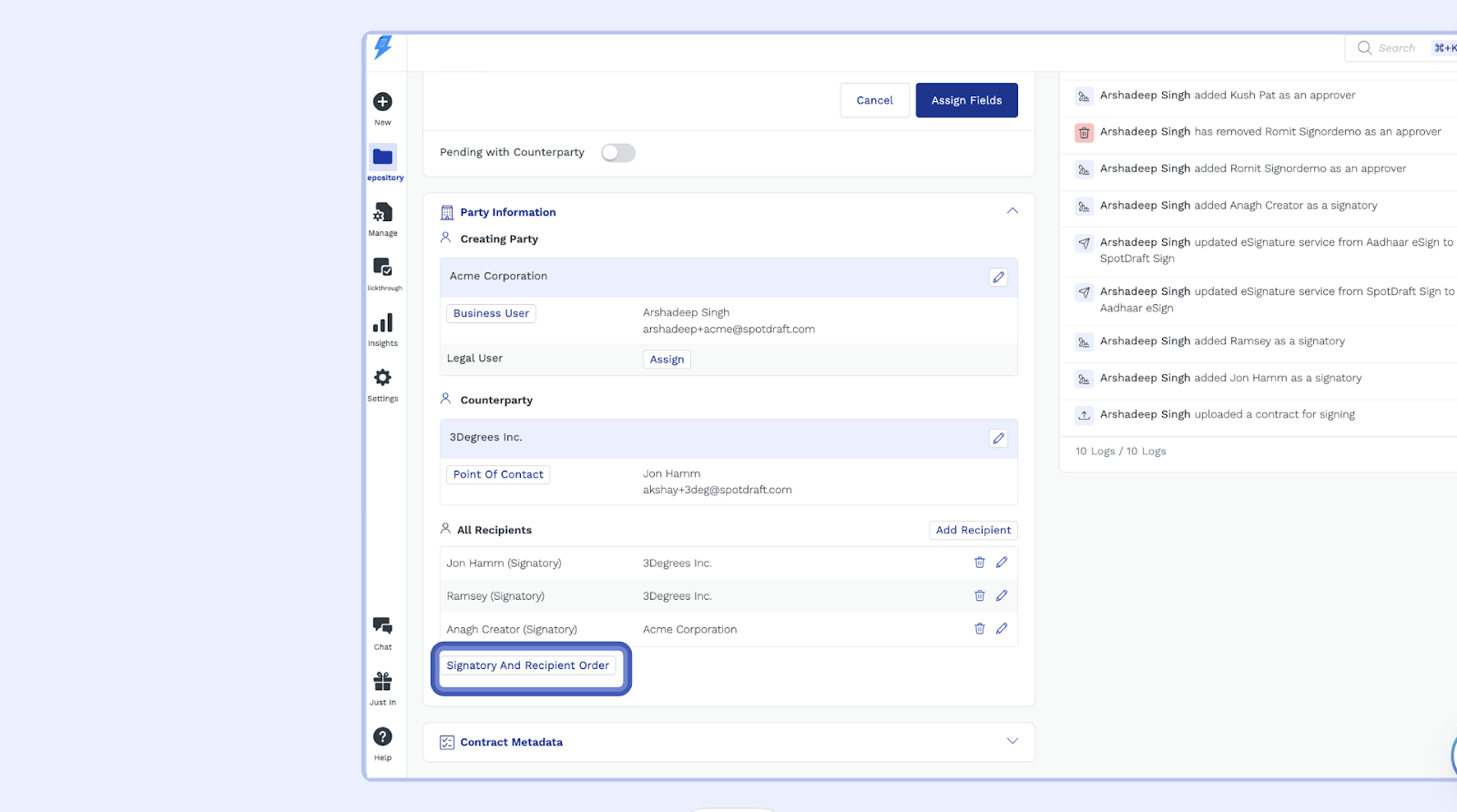
Task: Open Settings gear in sidebar
Action: (382, 378)
